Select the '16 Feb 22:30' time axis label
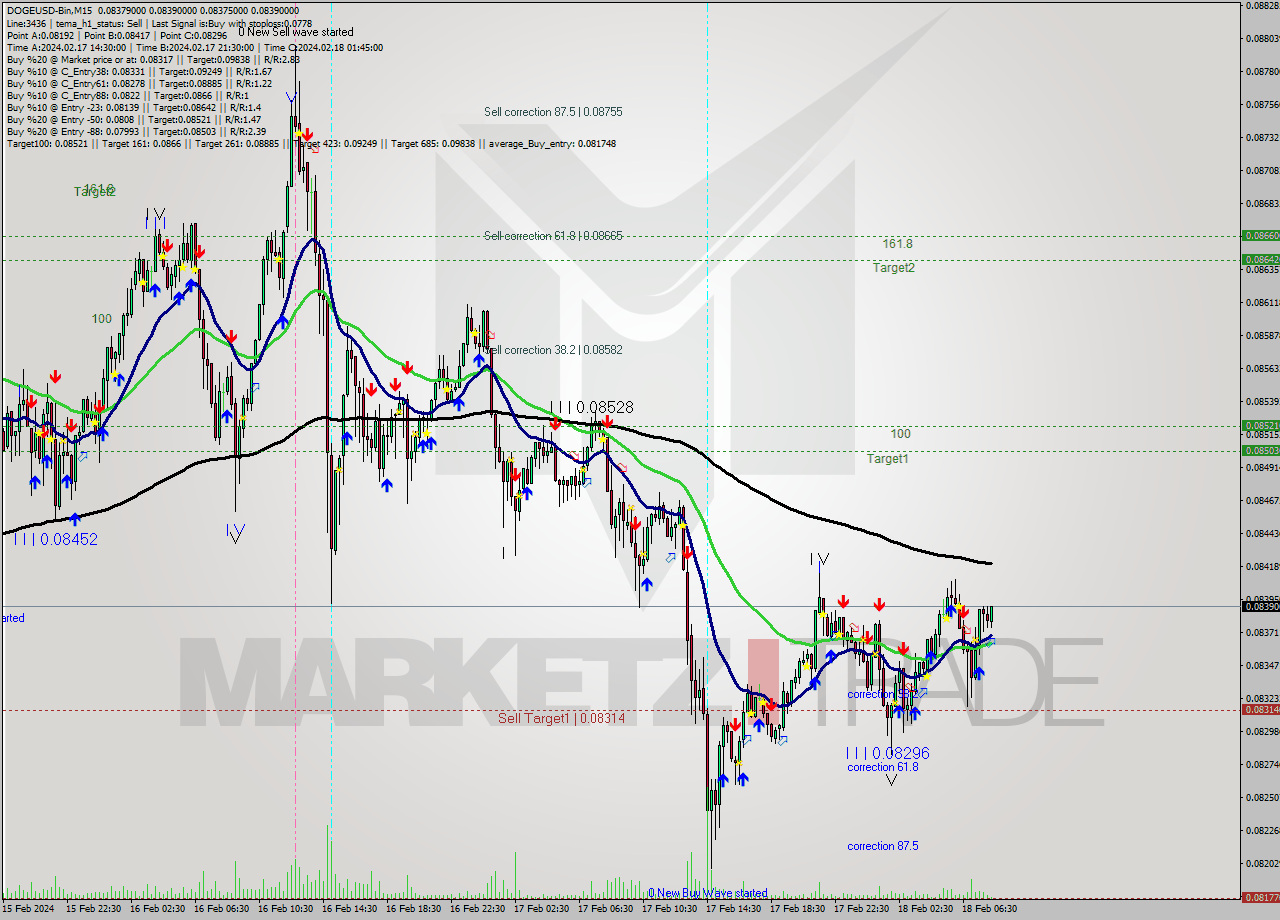Viewport: 1280px width, 920px height. tap(477, 909)
